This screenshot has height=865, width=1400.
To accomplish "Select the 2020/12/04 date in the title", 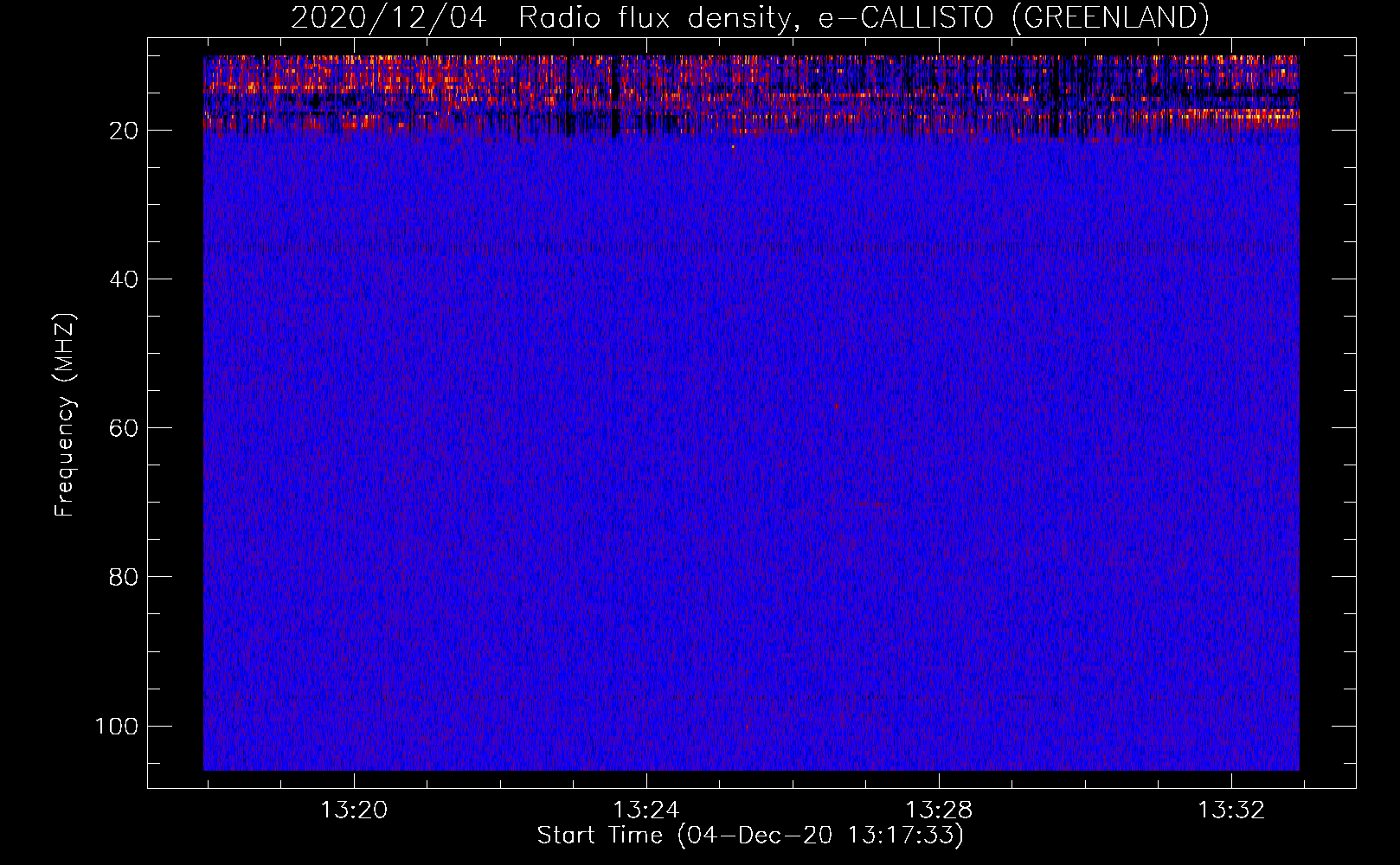I will click(x=389, y=18).
